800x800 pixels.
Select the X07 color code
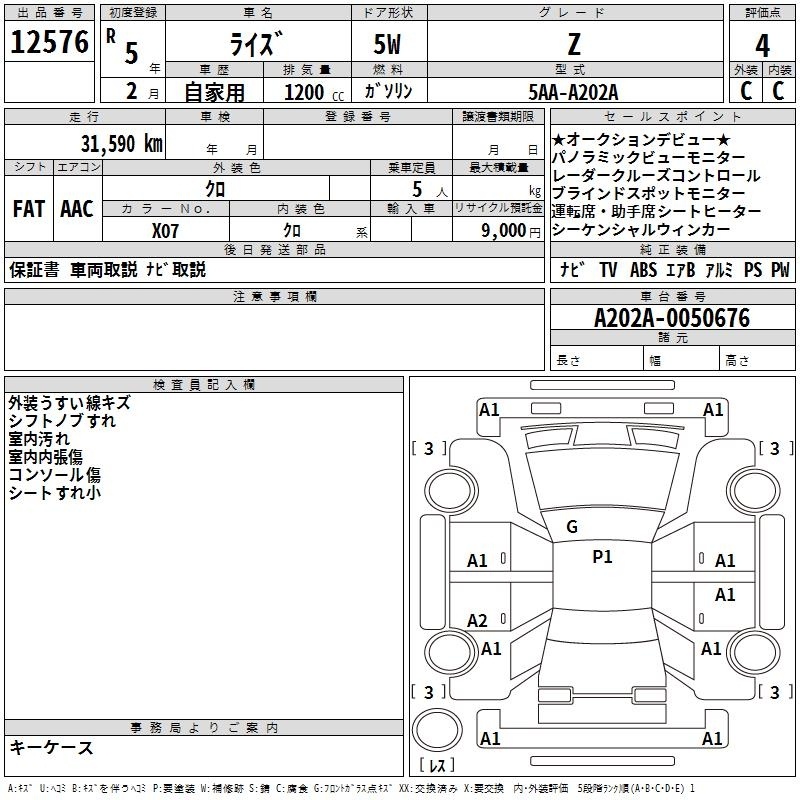coord(166,229)
